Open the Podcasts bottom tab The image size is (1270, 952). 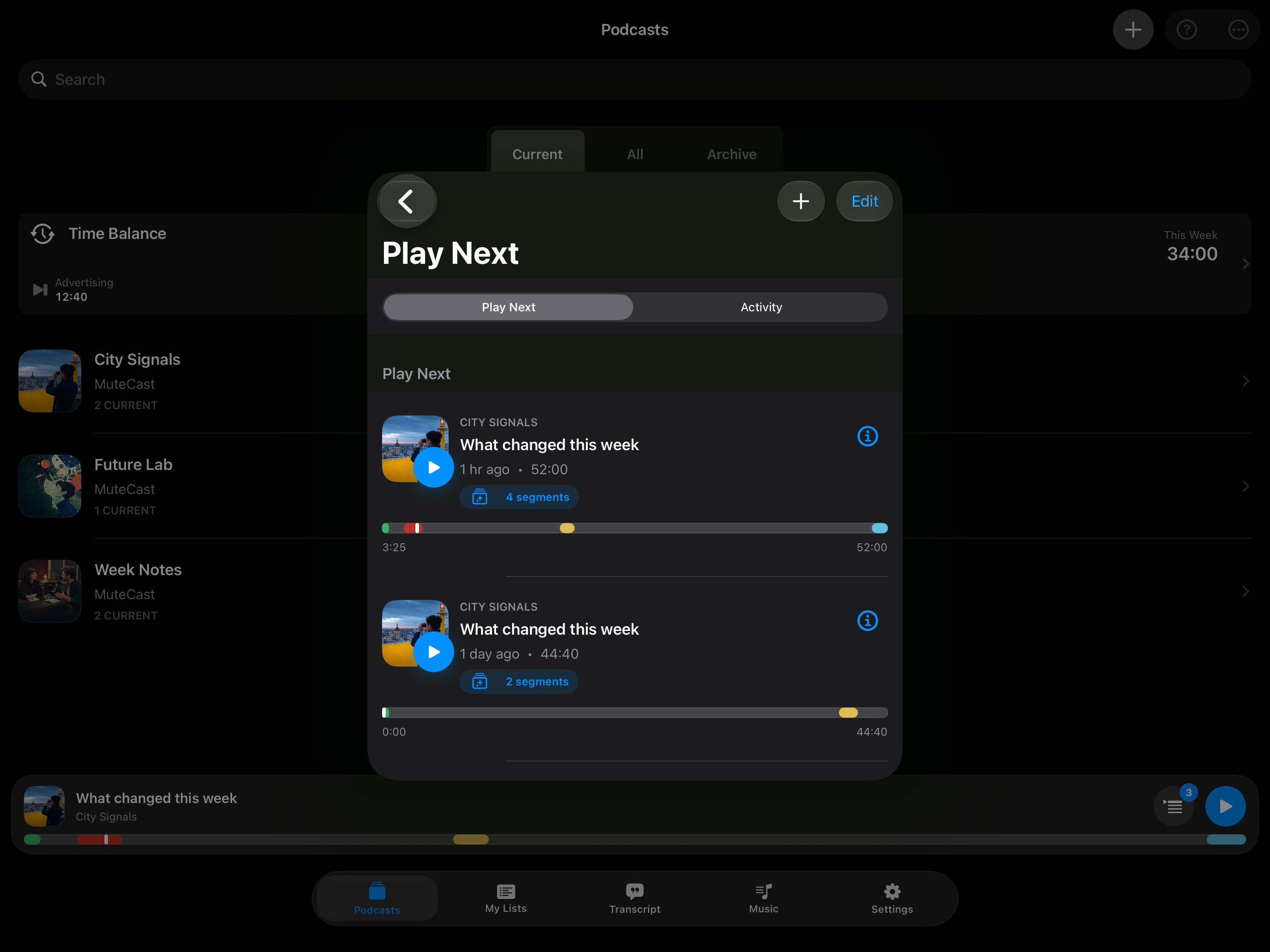377,898
